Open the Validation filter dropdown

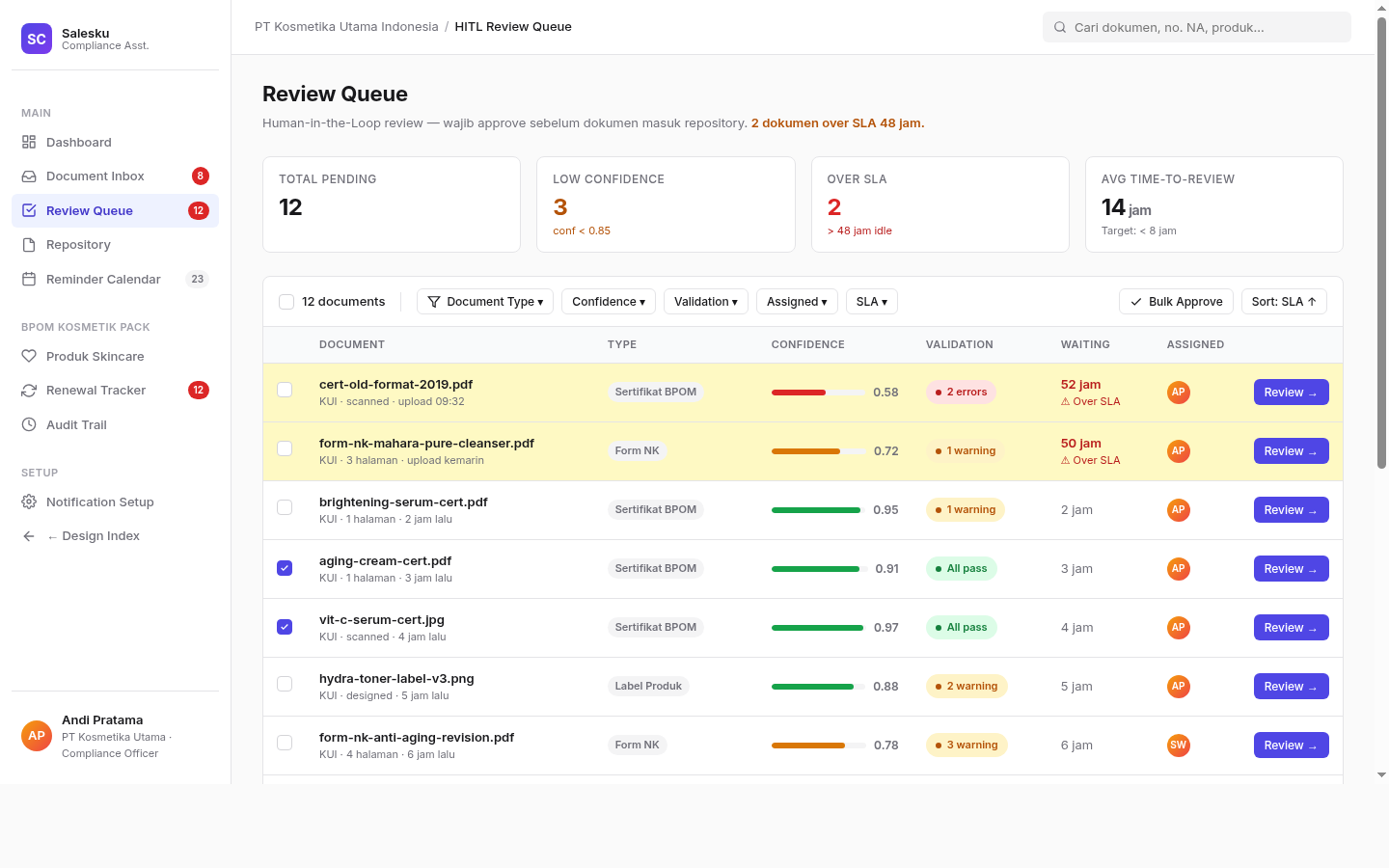[706, 302]
